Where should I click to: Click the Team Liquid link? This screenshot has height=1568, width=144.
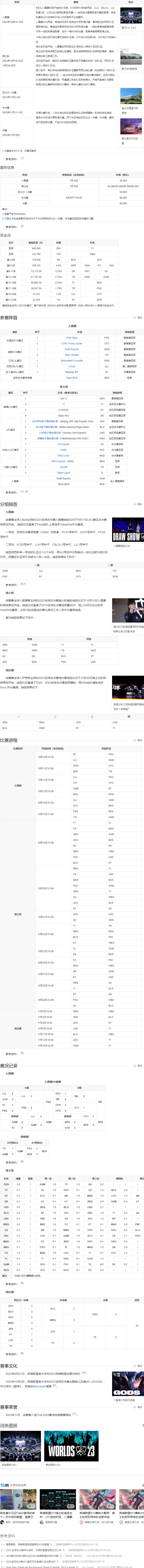pos(63,472)
